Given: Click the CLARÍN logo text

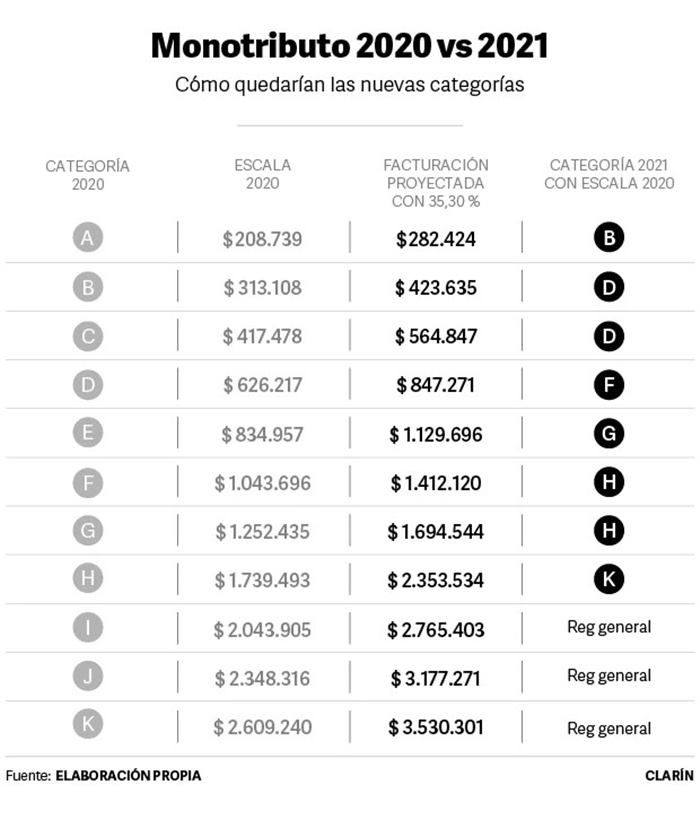Looking at the screenshot, I should point(670,775).
